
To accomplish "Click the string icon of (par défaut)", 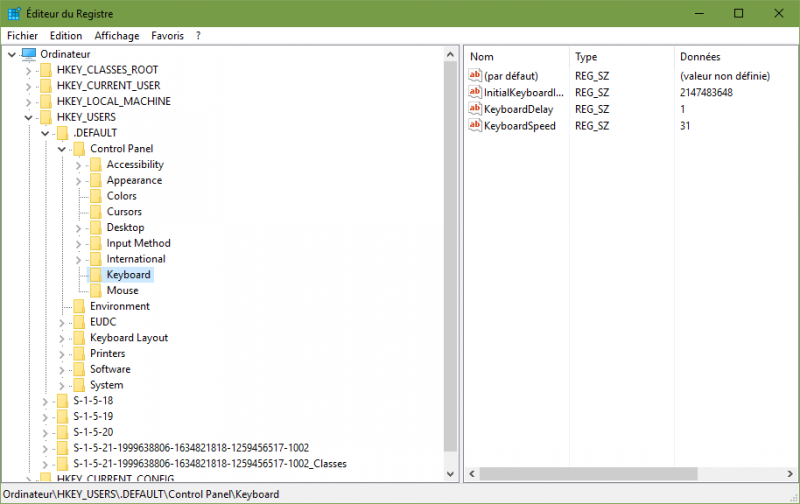I will tap(475, 76).
